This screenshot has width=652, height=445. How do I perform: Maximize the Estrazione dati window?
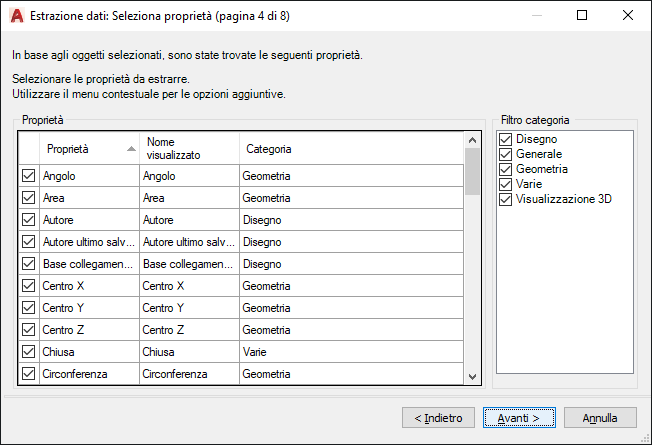[582, 15]
